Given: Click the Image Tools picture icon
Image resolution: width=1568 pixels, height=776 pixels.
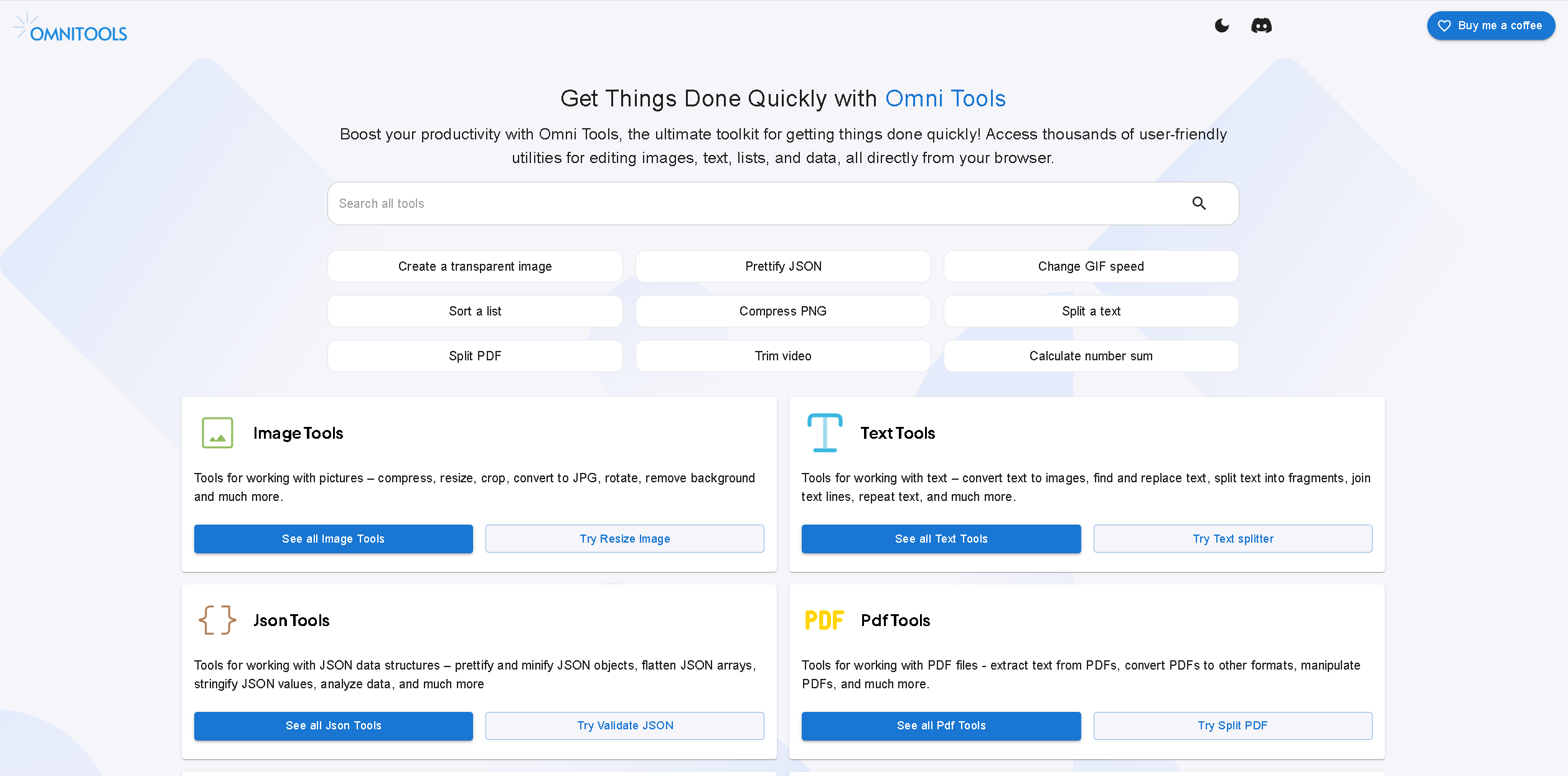Looking at the screenshot, I should pyautogui.click(x=217, y=433).
